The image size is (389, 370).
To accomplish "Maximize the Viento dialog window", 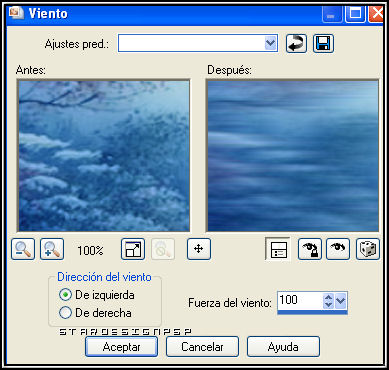I will 355,13.
